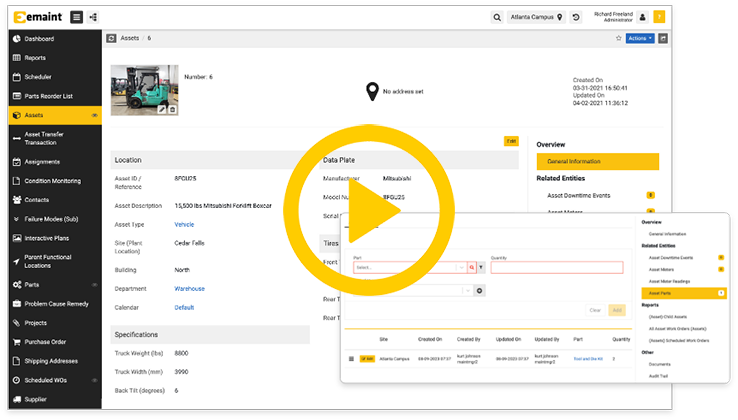Screen dimensions: 738x420
Task: Click the filter icon beside Part field
Action: point(481,267)
